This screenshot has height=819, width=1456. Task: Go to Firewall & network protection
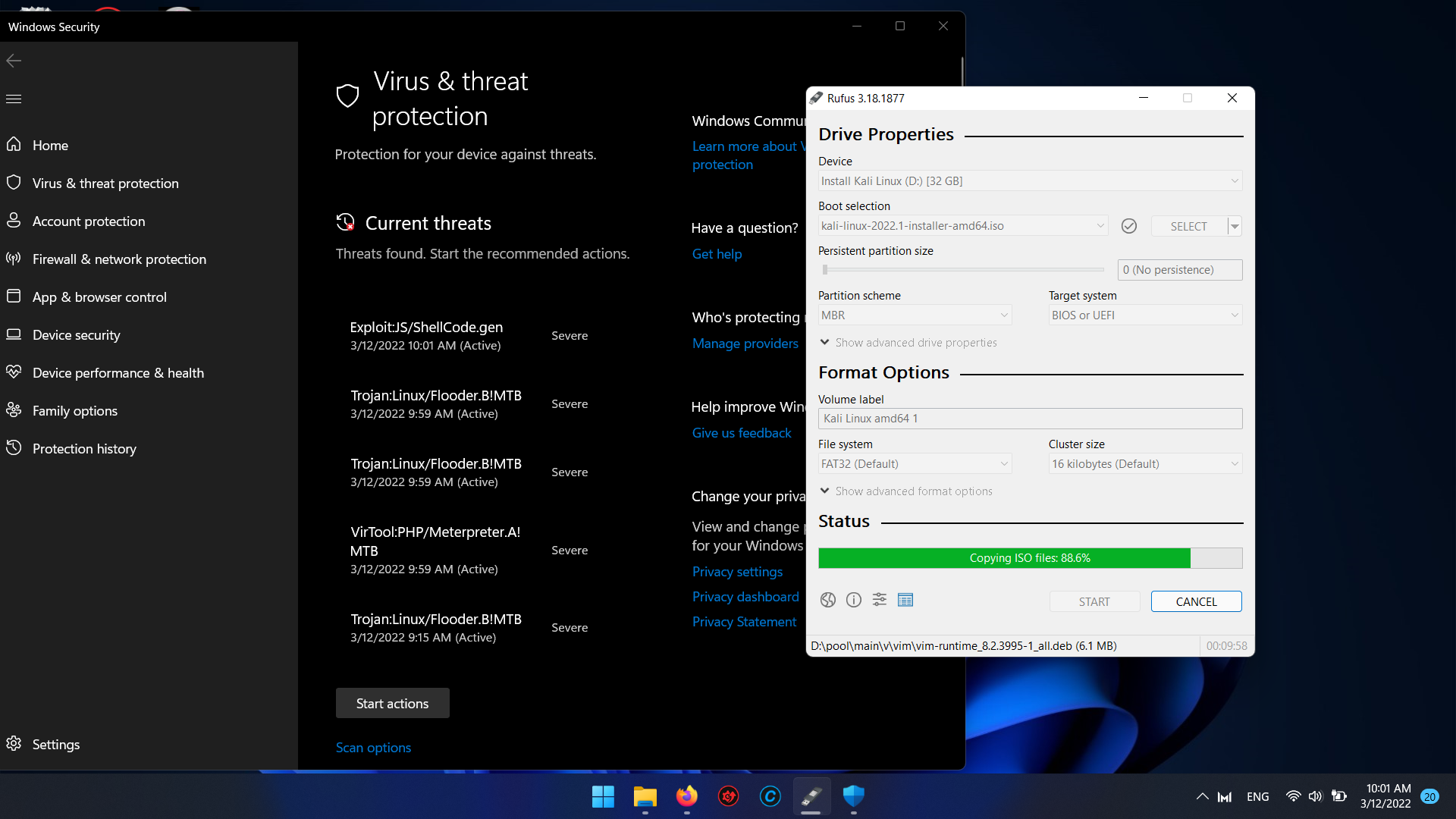tap(119, 259)
